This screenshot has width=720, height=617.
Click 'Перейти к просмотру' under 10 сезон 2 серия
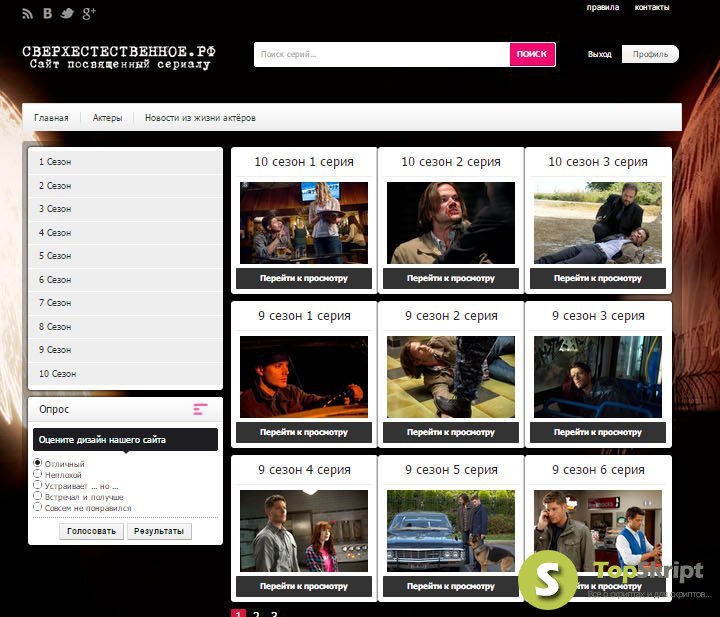(x=451, y=278)
